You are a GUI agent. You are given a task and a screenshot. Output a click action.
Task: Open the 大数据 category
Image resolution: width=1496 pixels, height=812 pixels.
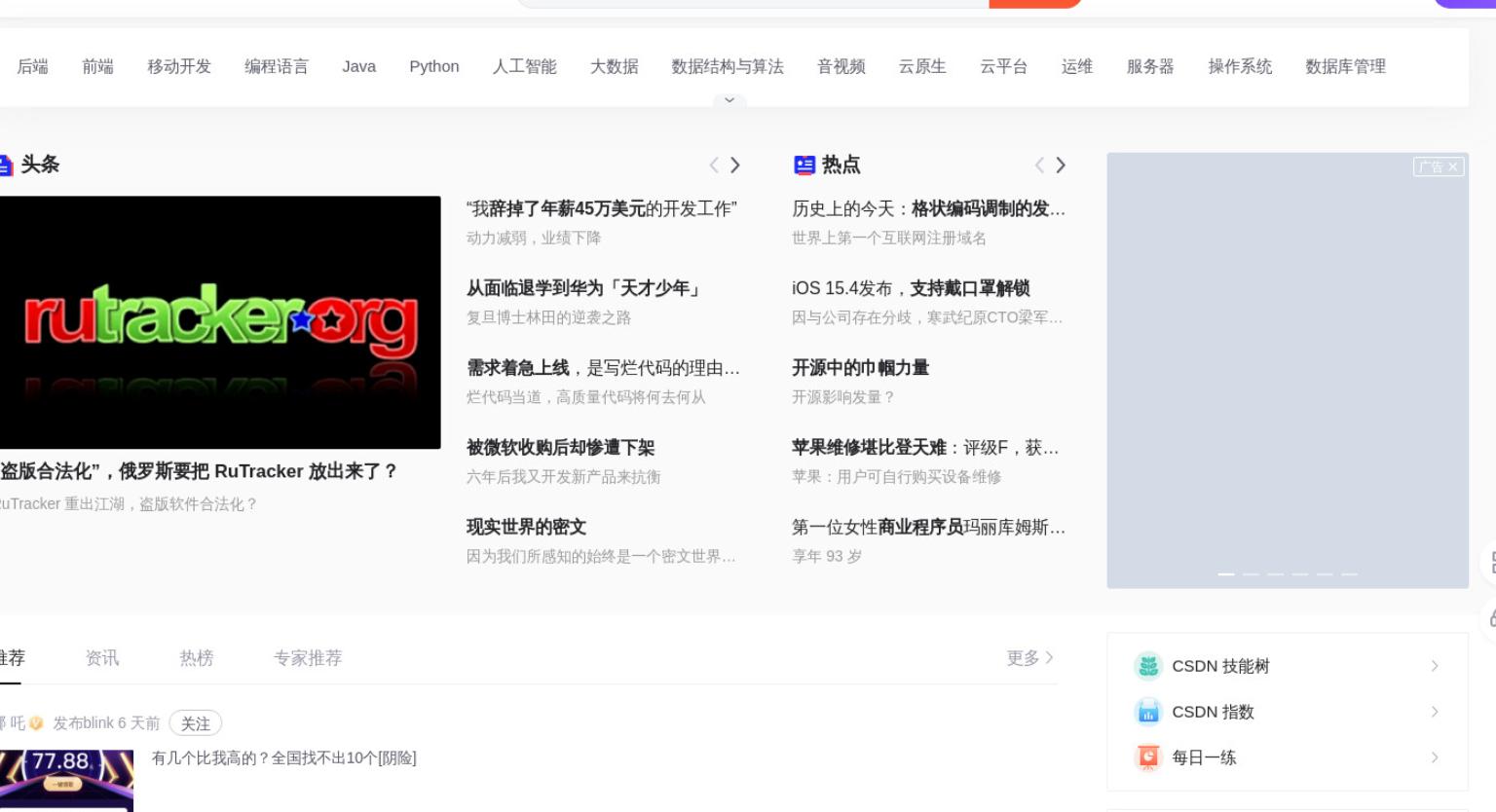click(615, 66)
